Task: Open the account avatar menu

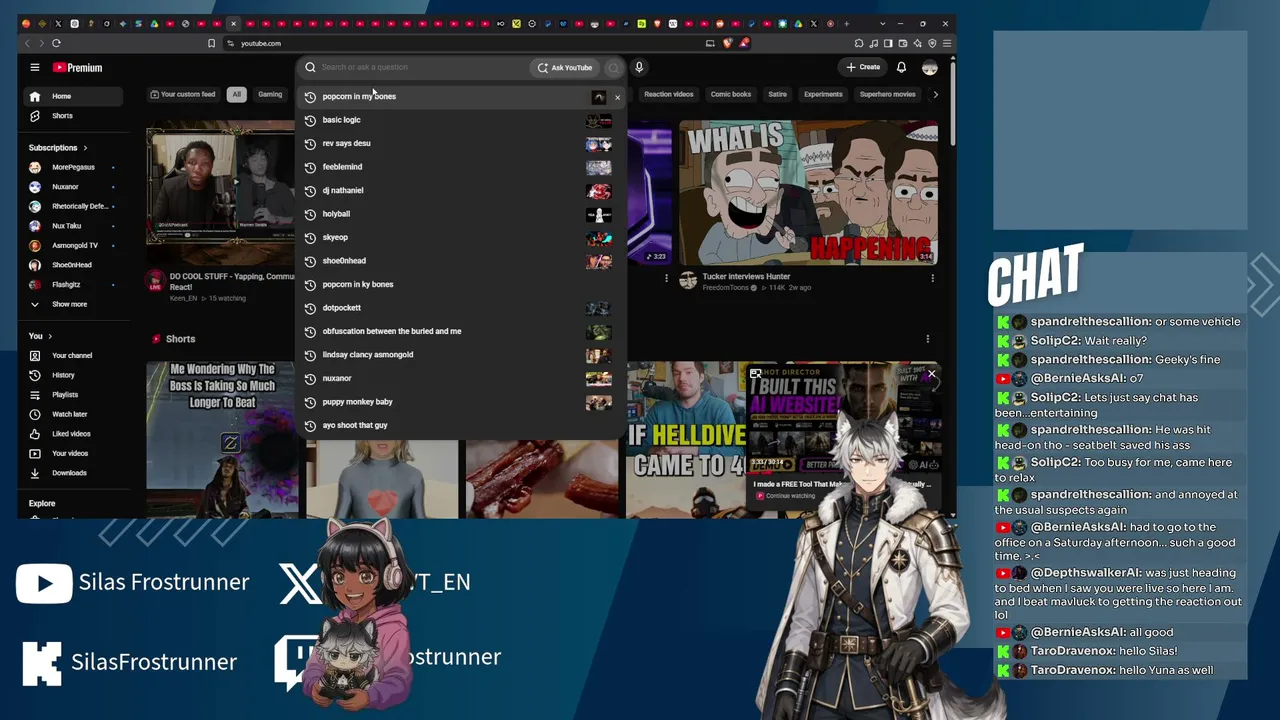Action: [x=930, y=68]
